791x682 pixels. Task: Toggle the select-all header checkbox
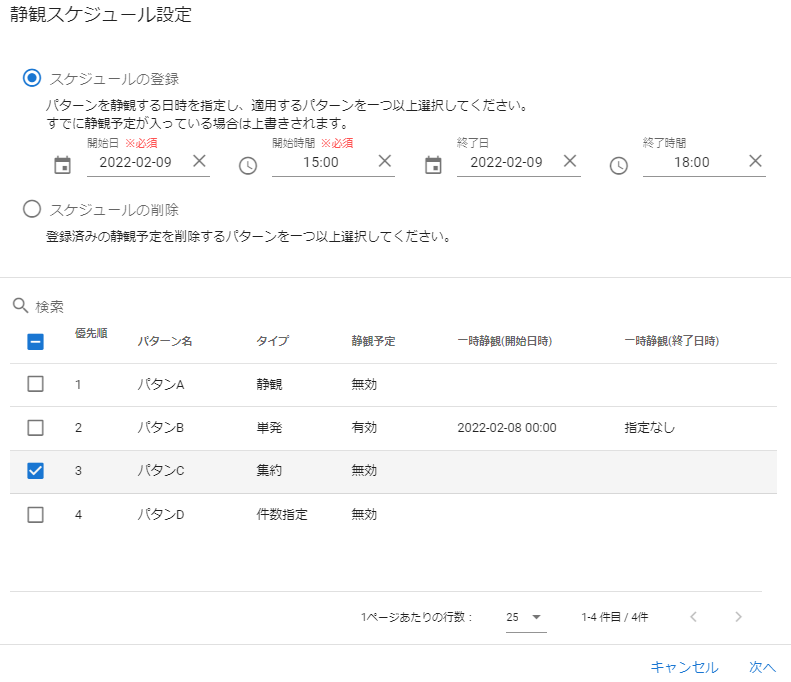pyautogui.click(x=35, y=341)
